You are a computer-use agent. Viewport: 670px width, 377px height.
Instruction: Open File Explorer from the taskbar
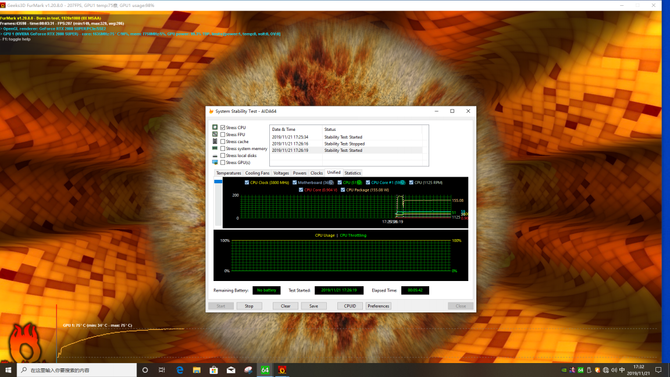(197, 370)
